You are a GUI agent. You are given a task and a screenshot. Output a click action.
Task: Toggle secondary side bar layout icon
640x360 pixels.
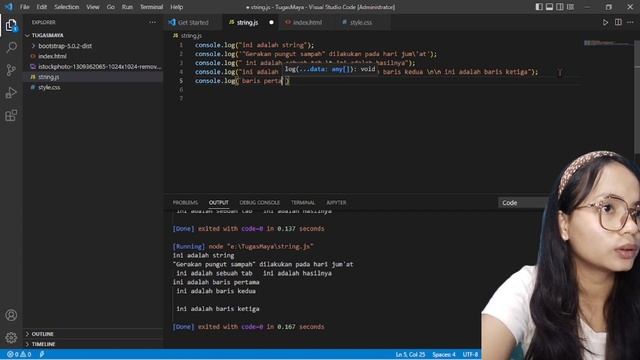(560, 7)
